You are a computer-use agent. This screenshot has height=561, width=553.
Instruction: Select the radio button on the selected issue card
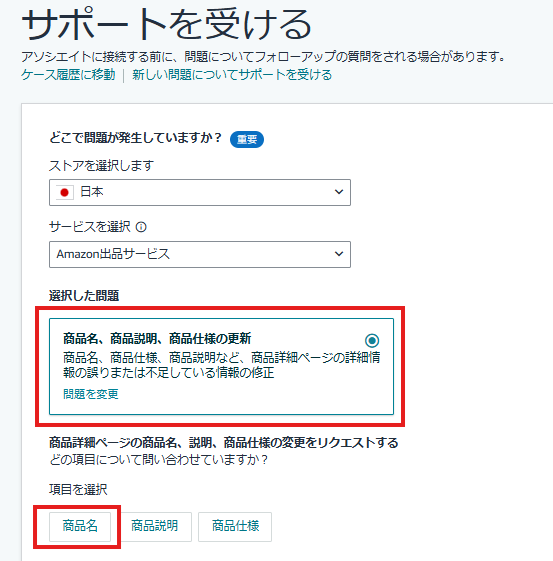pyautogui.click(x=372, y=340)
